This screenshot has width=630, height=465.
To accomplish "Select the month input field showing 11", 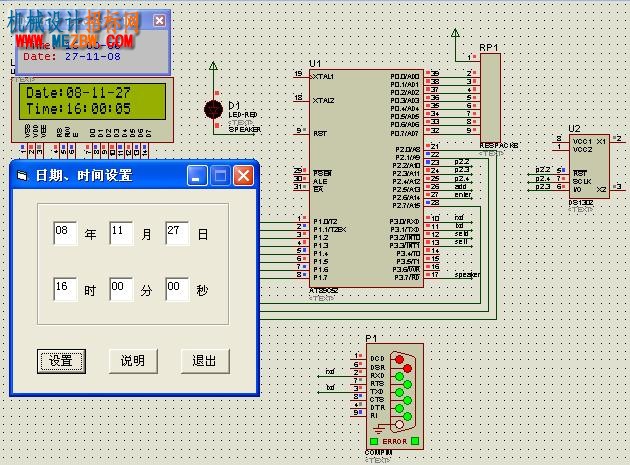I will click(121, 233).
